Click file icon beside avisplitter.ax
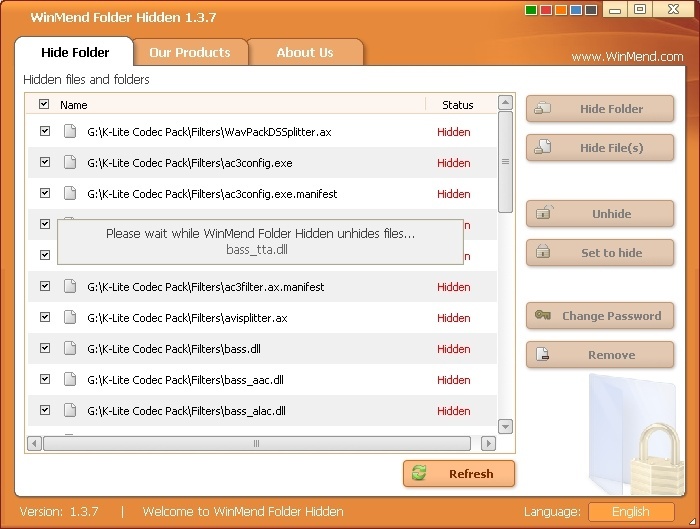700x529 pixels. pyautogui.click(x=70, y=317)
